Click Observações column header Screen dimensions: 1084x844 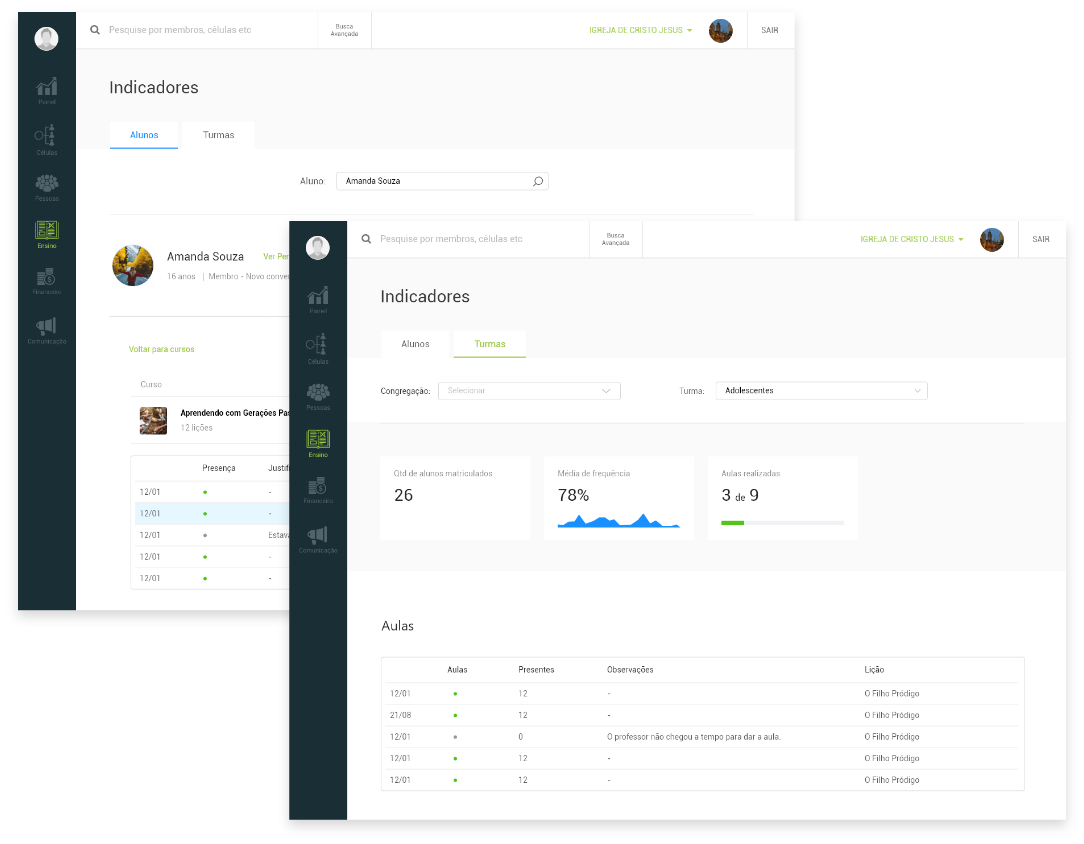630,670
